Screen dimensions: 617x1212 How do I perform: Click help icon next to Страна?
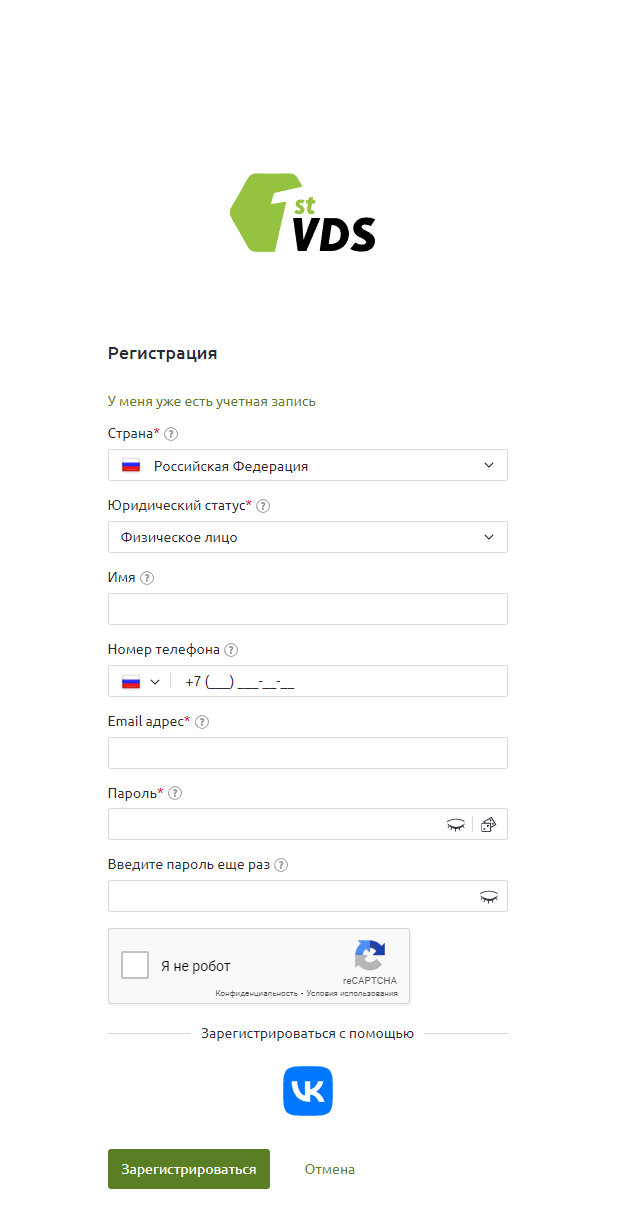[x=171, y=434]
